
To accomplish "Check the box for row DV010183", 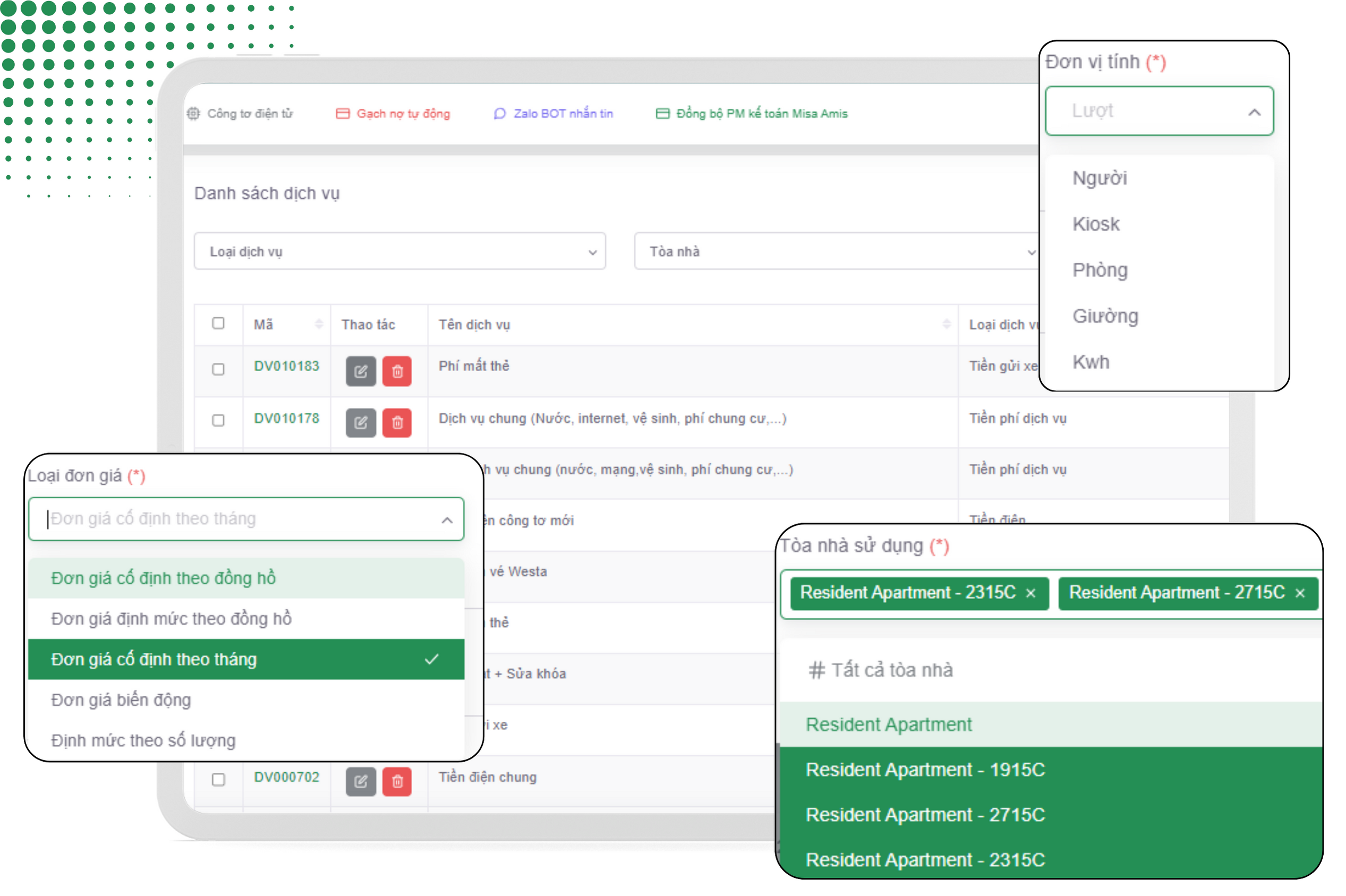I will tap(218, 369).
